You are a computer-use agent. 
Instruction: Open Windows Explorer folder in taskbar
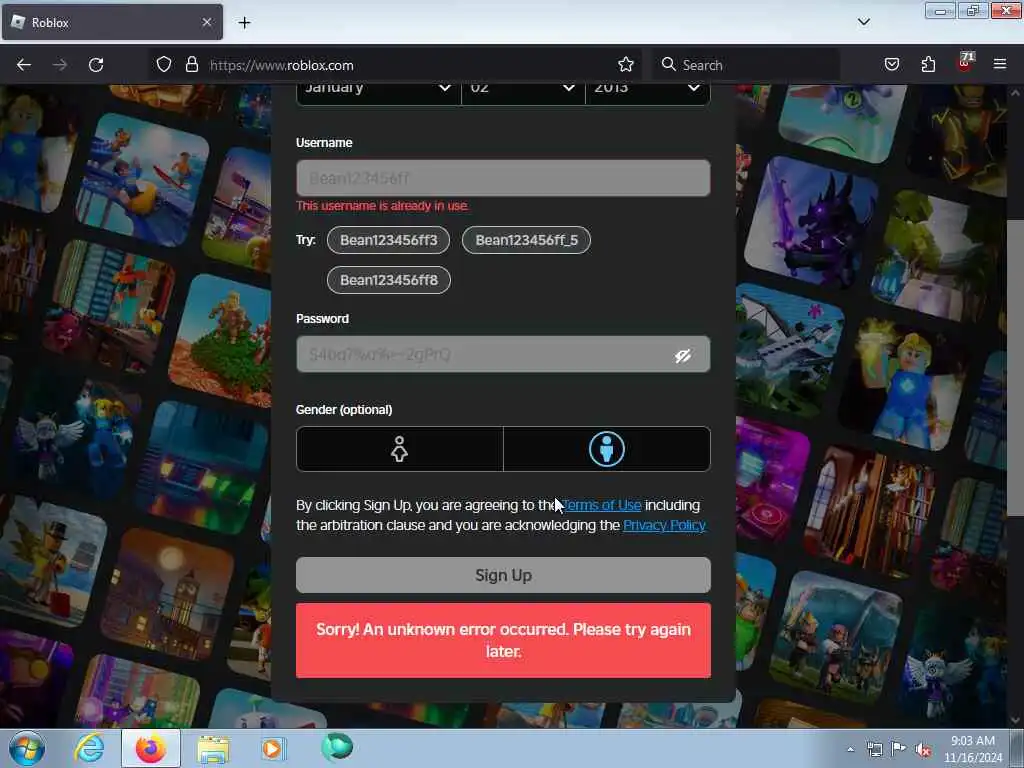[x=213, y=748]
